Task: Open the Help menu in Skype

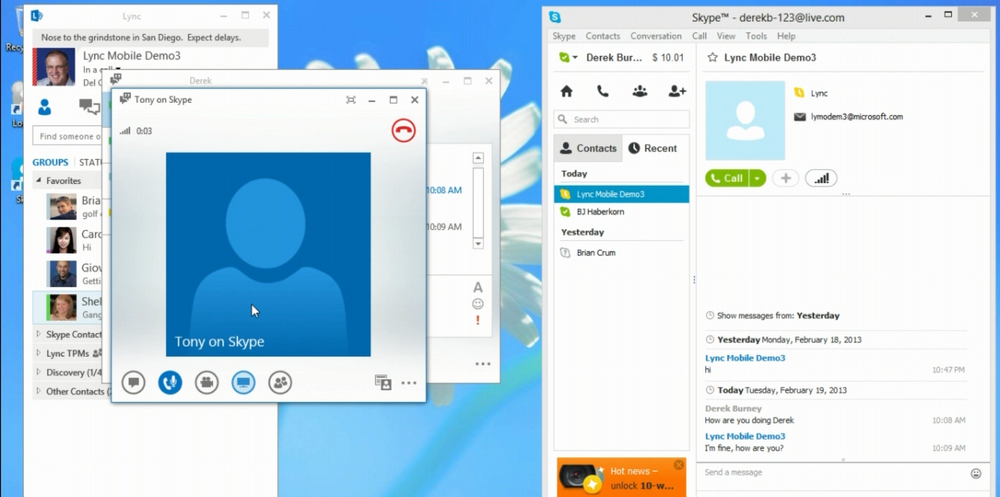Action: click(x=786, y=36)
